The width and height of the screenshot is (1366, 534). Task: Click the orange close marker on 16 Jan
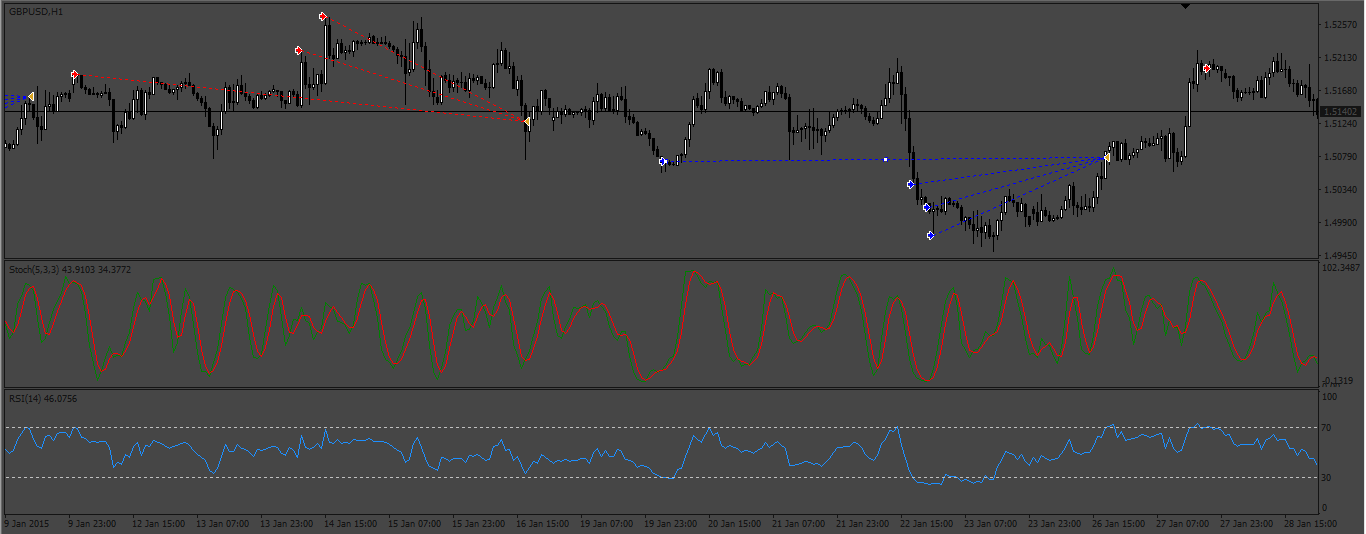pyautogui.click(x=527, y=121)
